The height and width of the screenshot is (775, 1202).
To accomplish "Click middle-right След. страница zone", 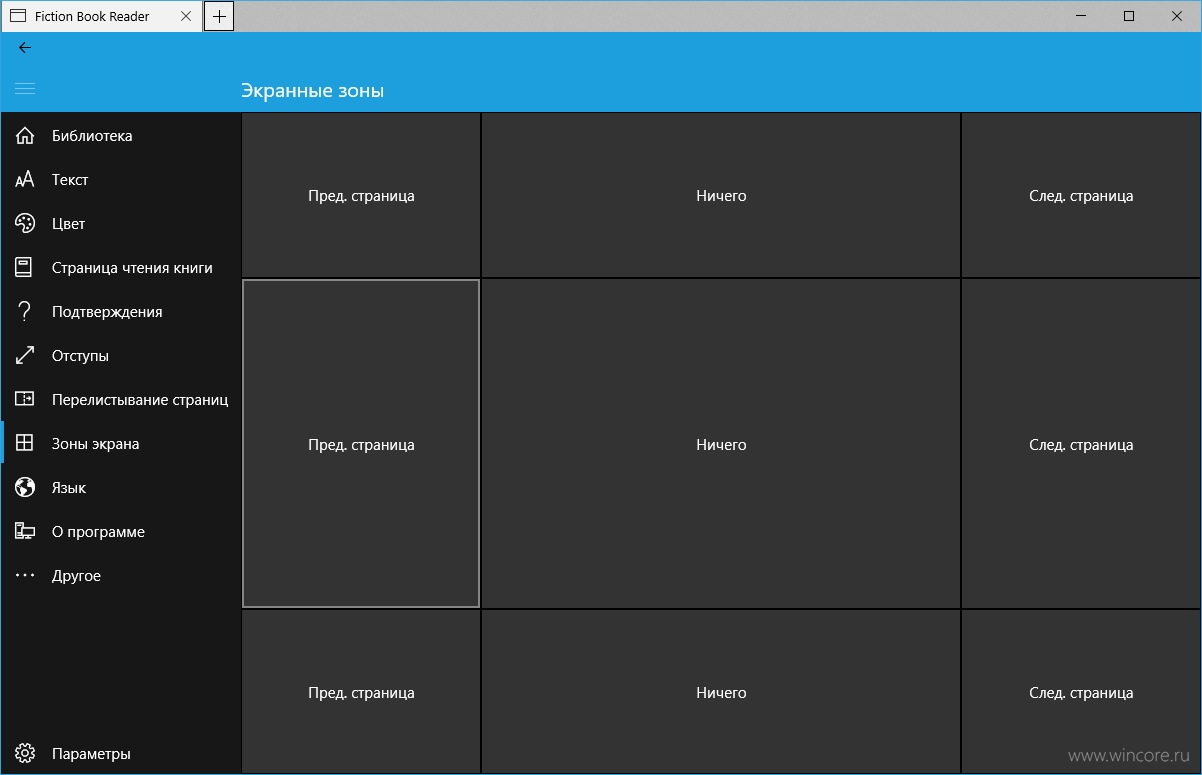I will (1081, 444).
